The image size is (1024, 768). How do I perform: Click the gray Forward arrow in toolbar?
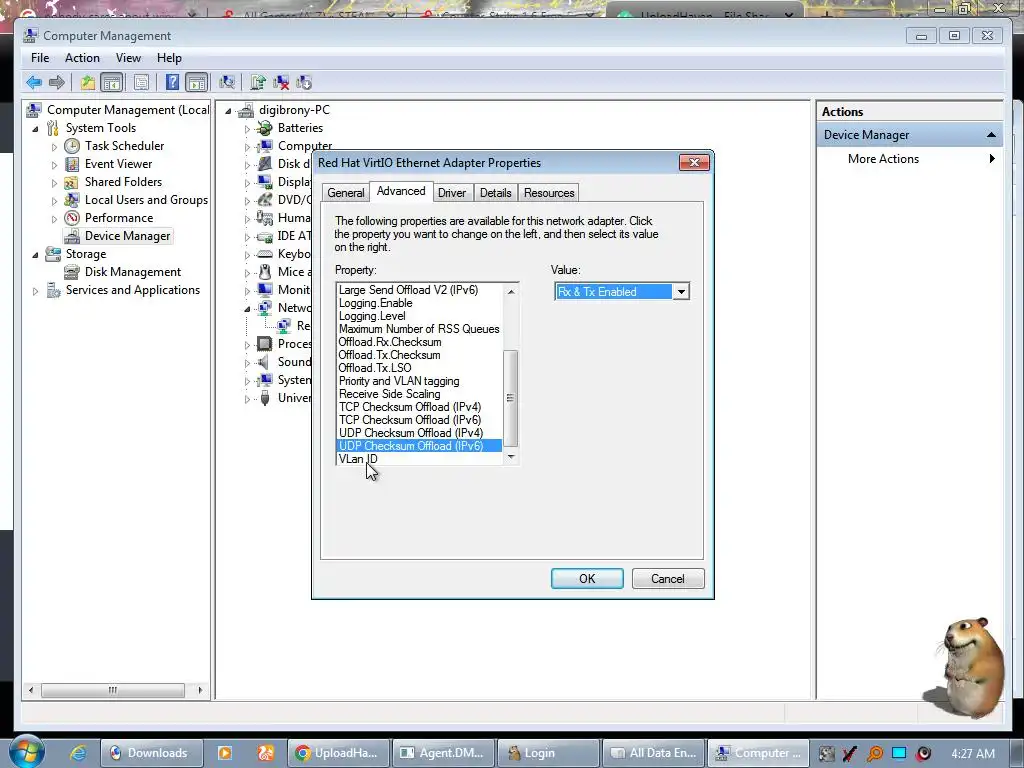point(57,82)
